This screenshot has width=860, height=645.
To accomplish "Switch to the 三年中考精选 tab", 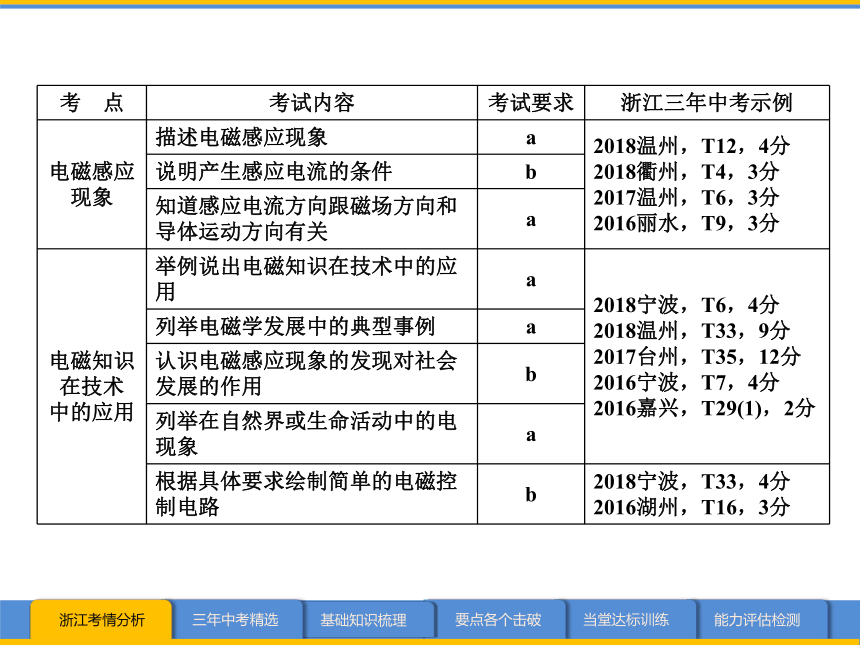I will (x=236, y=620).
